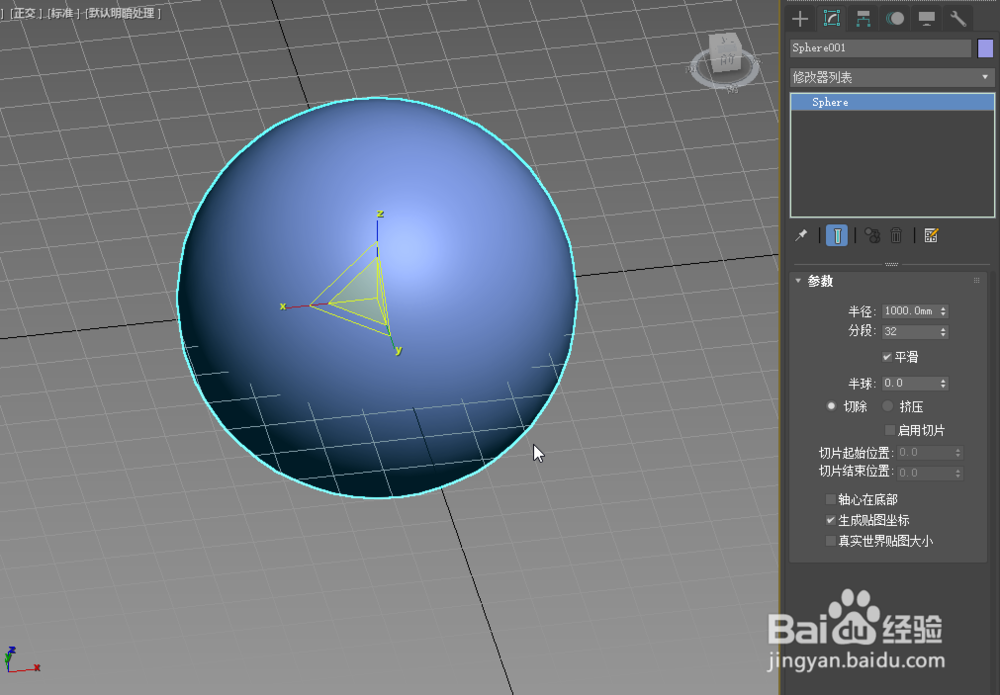Select the 挤压 radio button
The height and width of the screenshot is (695, 1000).
coord(887,405)
